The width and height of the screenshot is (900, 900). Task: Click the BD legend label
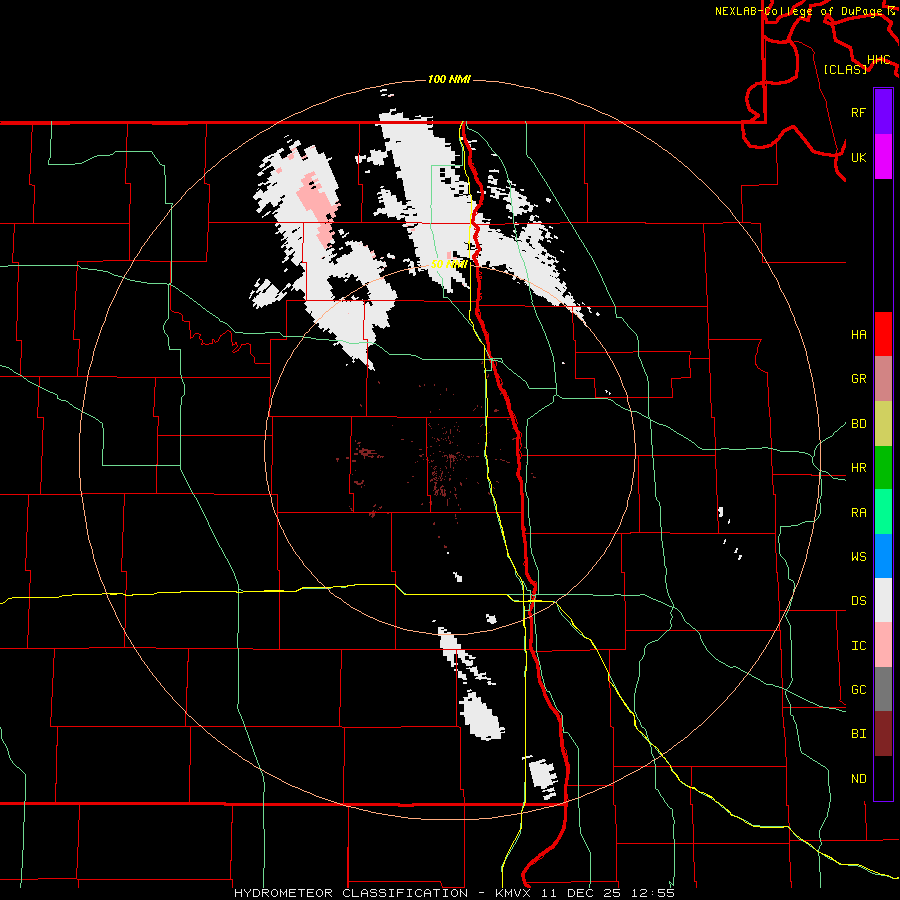[x=859, y=424]
